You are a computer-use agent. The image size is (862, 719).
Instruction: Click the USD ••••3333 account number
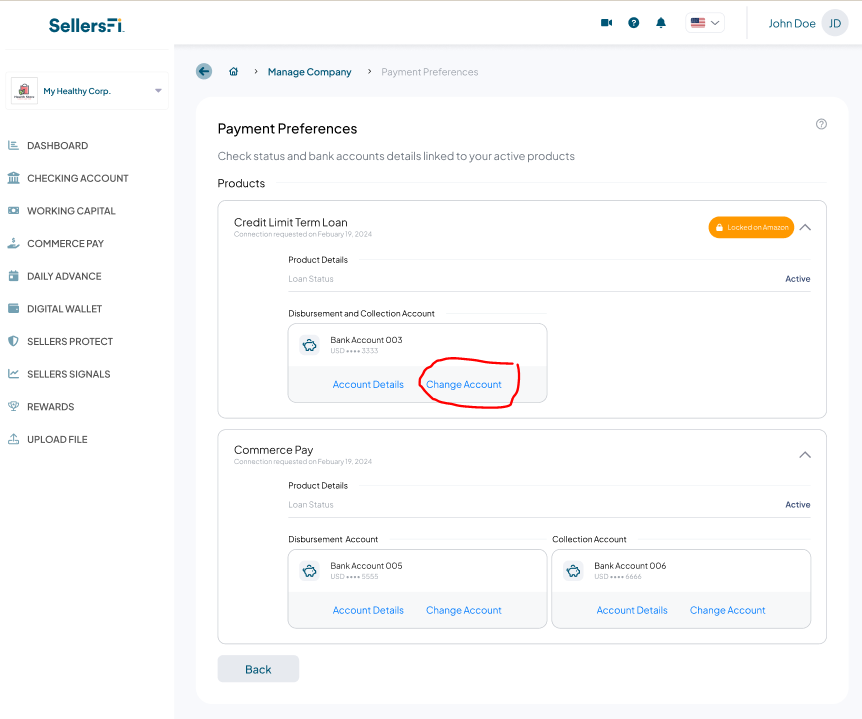click(354, 351)
